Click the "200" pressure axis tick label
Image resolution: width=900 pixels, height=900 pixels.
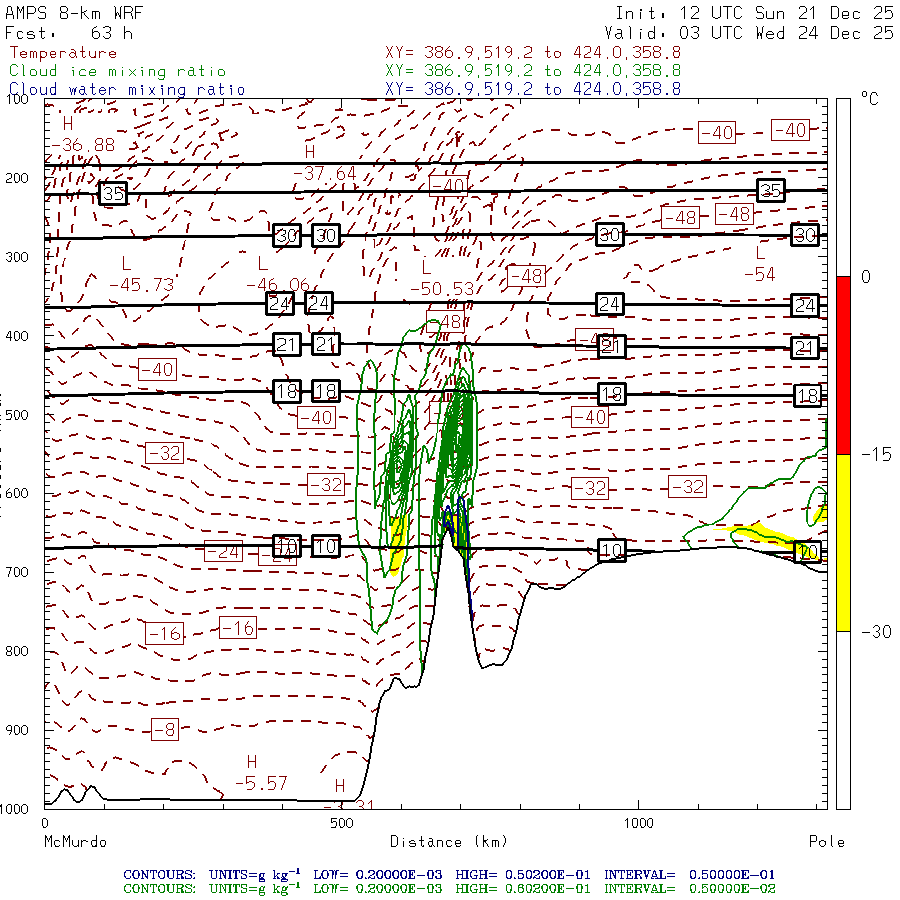(x=17, y=178)
